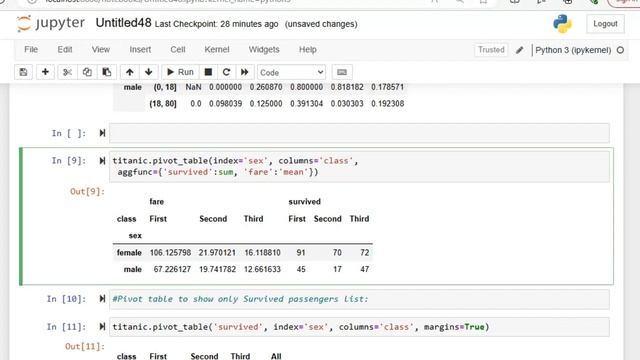Run cell In [11] using its run icon
Image resolution: width=640 pixels, height=360 pixels.
point(102,327)
